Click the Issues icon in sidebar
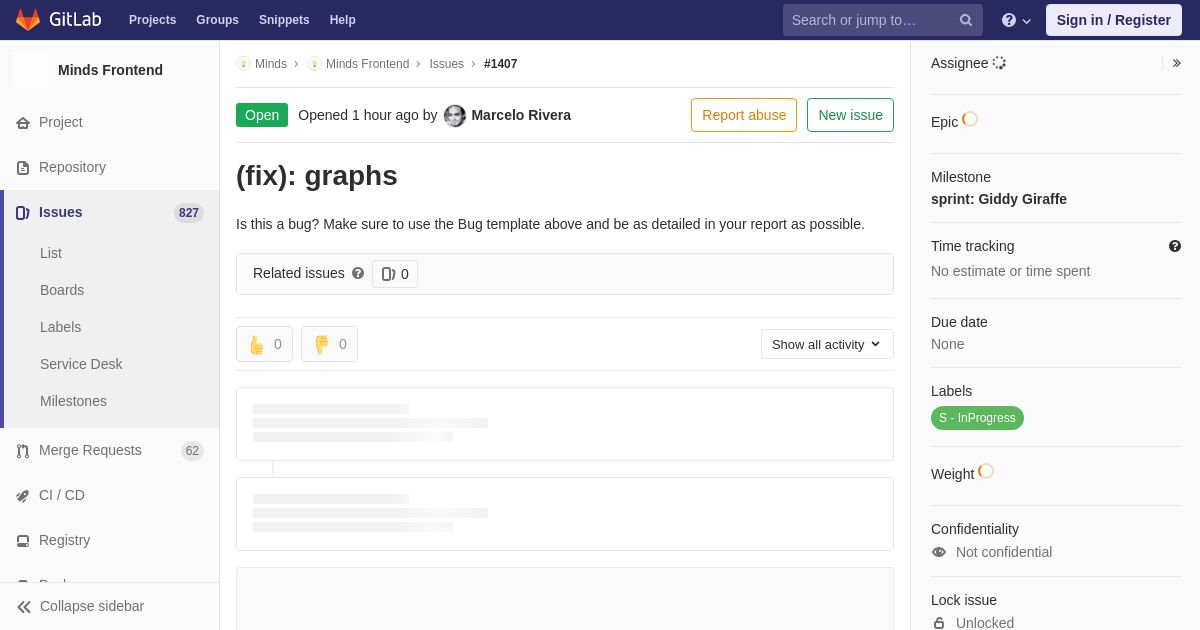The image size is (1200, 630). [x=23, y=212]
